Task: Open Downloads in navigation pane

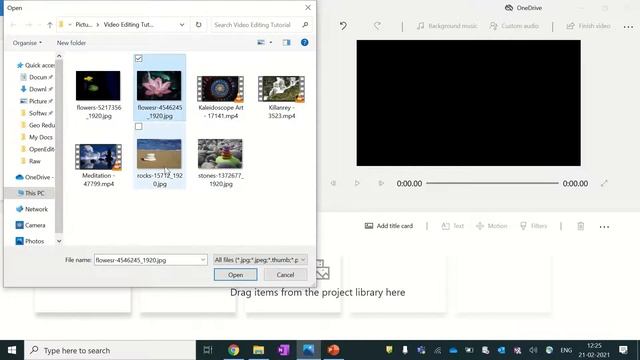Action: (x=36, y=89)
